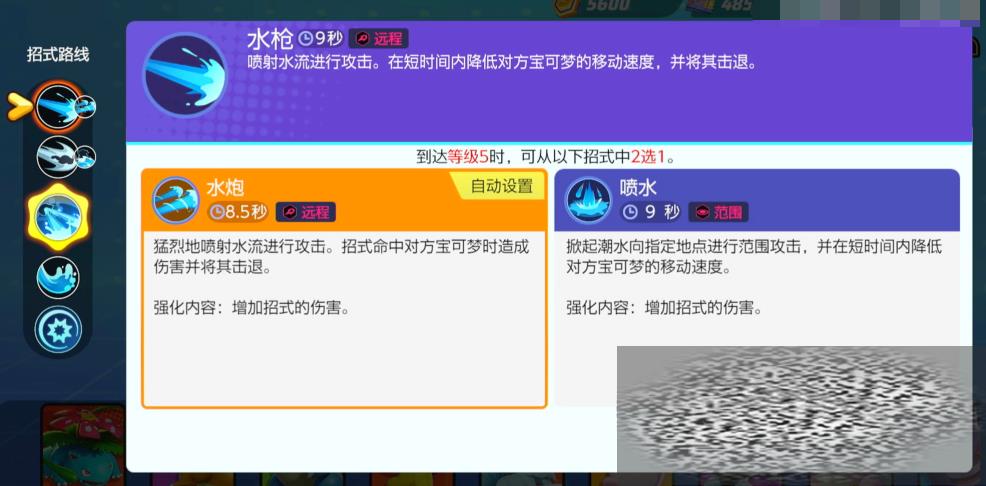Choose the 水炮 move card
This screenshot has height=486, width=986.
(344, 288)
